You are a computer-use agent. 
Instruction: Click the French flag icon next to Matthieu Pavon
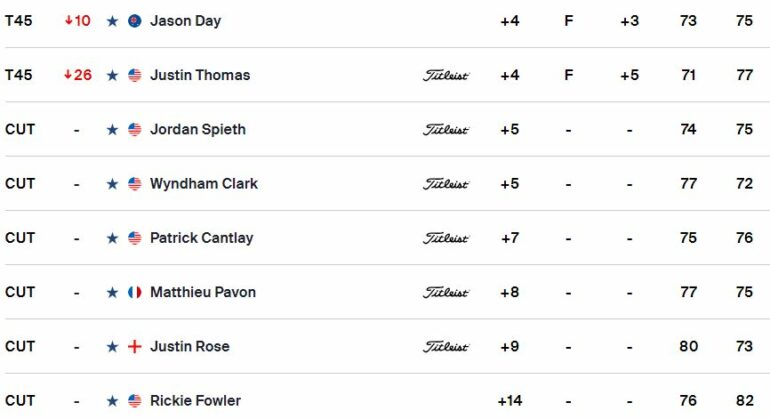coord(135,292)
